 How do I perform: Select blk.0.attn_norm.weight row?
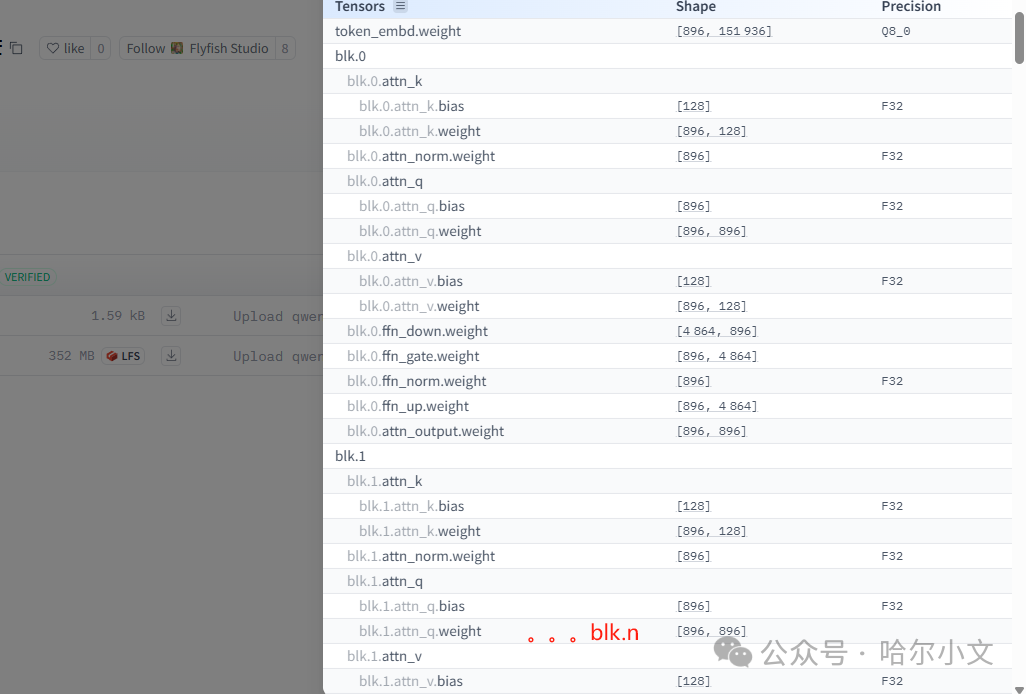click(x=667, y=156)
